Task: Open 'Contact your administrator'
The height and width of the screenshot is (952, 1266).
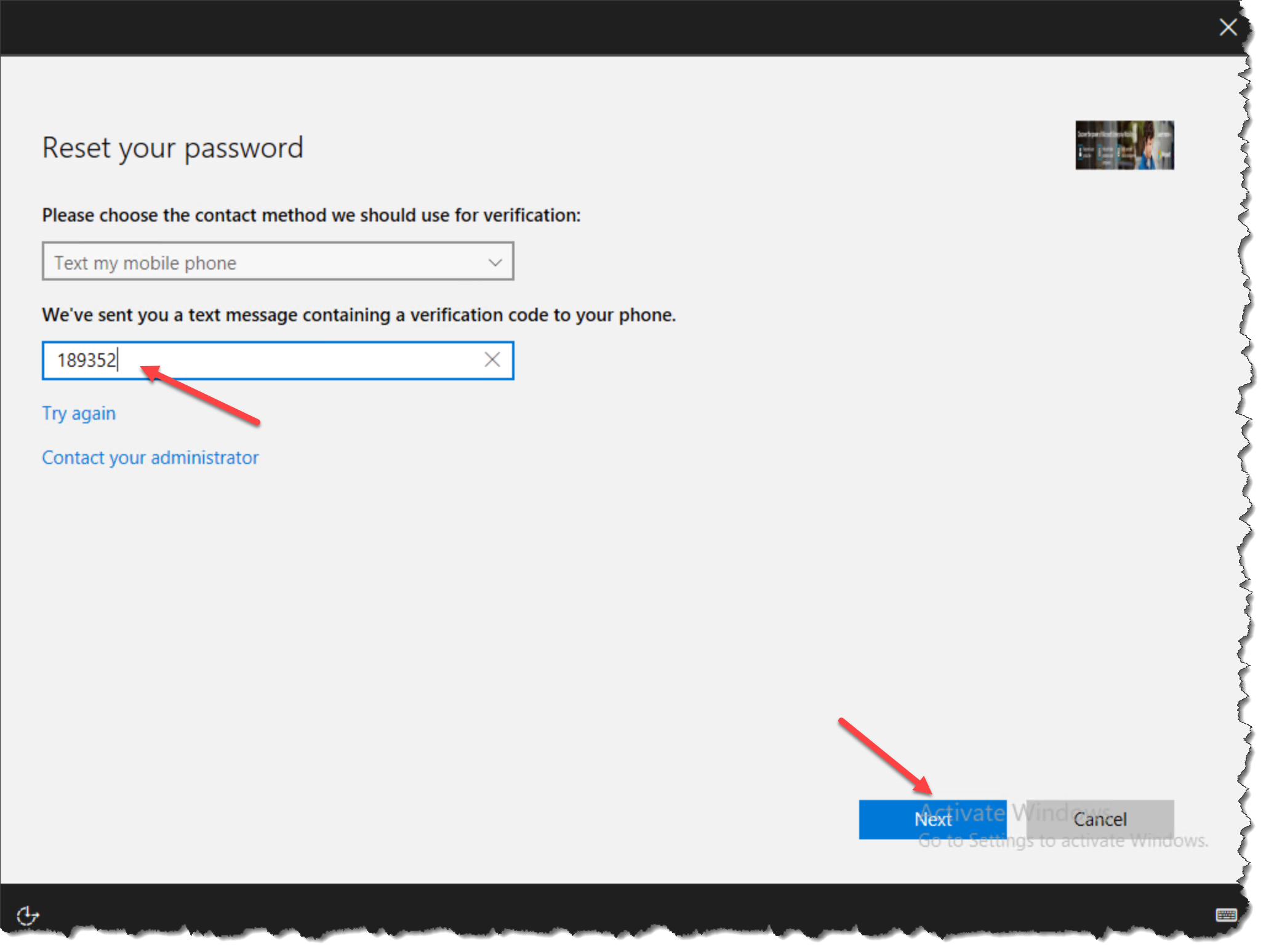Action: tap(150, 457)
